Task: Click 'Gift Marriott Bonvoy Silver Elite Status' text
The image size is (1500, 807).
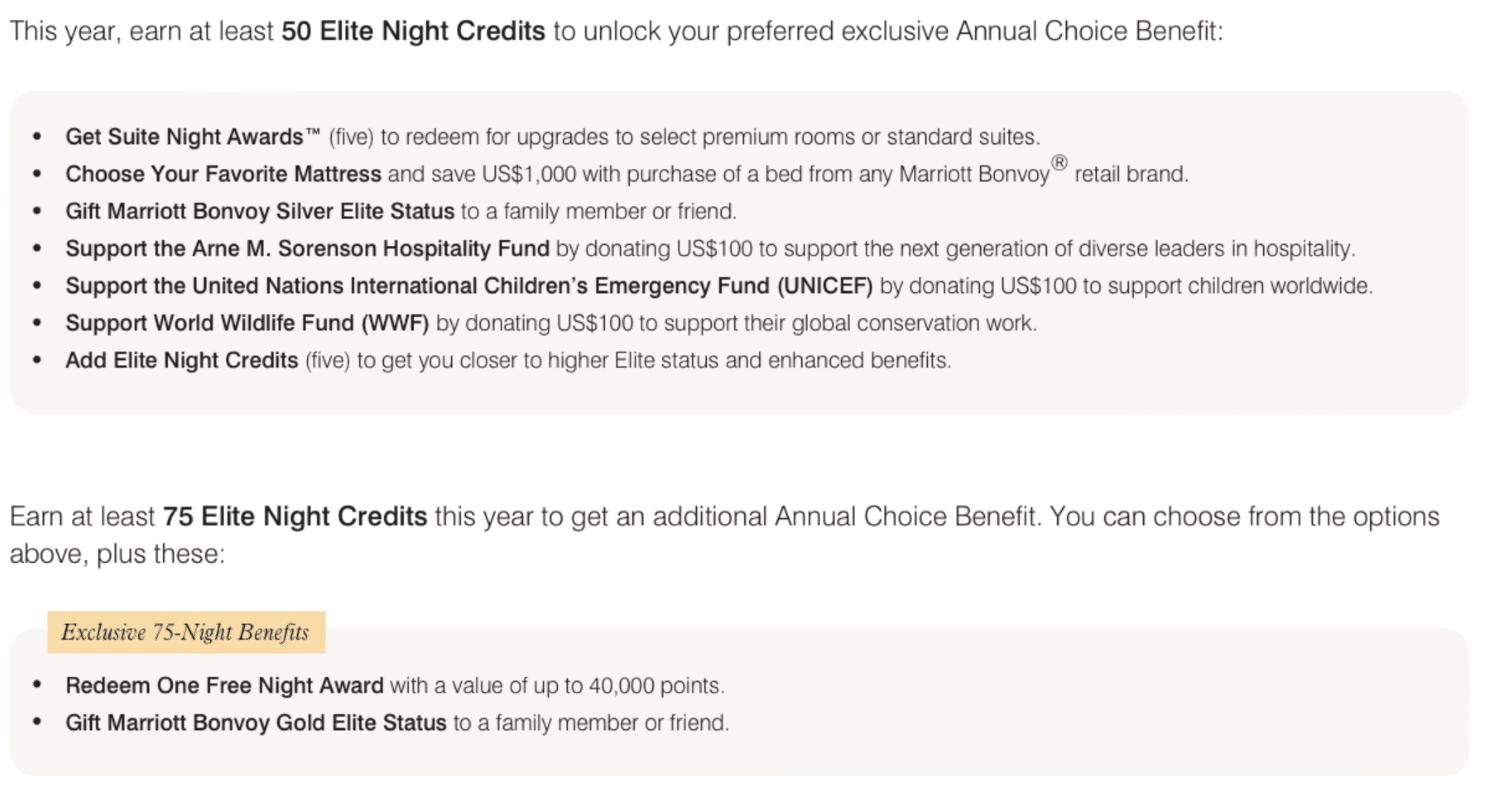Action: point(260,211)
